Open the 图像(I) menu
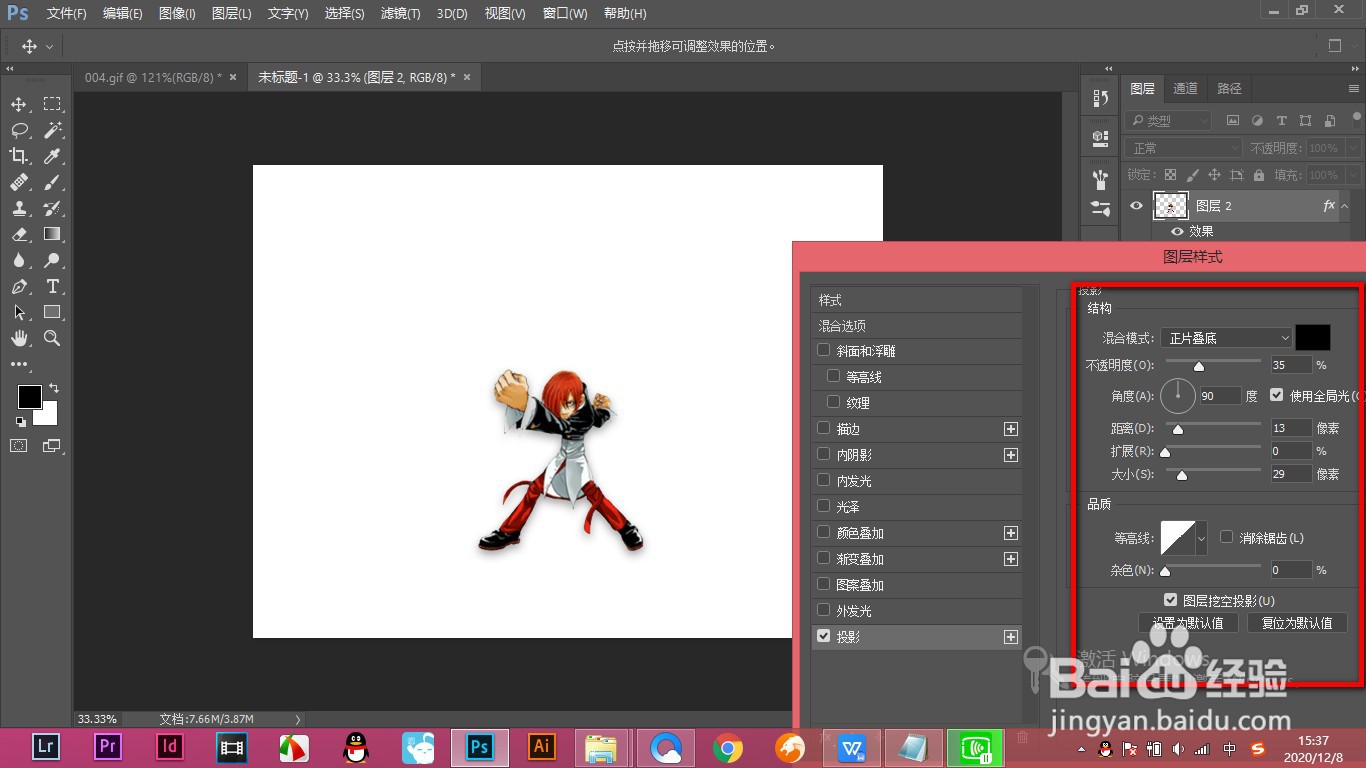Image resolution: width=1366 pixels, height=768 pixels. (x=177, y=14)
